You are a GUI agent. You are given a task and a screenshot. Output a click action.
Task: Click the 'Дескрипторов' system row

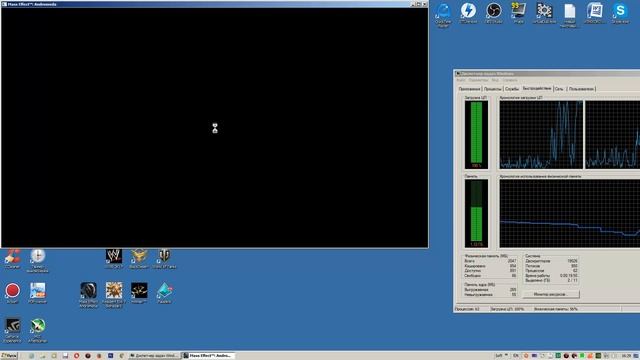click(551, 261)
